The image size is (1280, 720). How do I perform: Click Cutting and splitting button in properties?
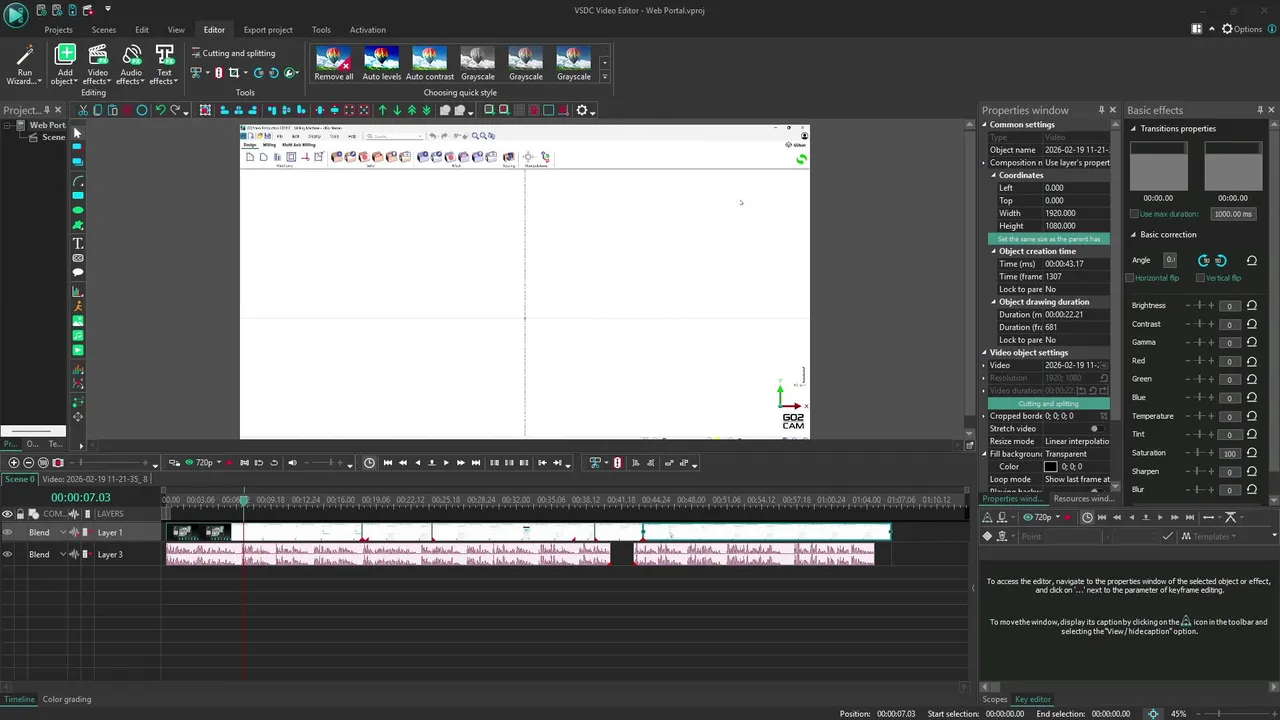(x=1049, y=403)
